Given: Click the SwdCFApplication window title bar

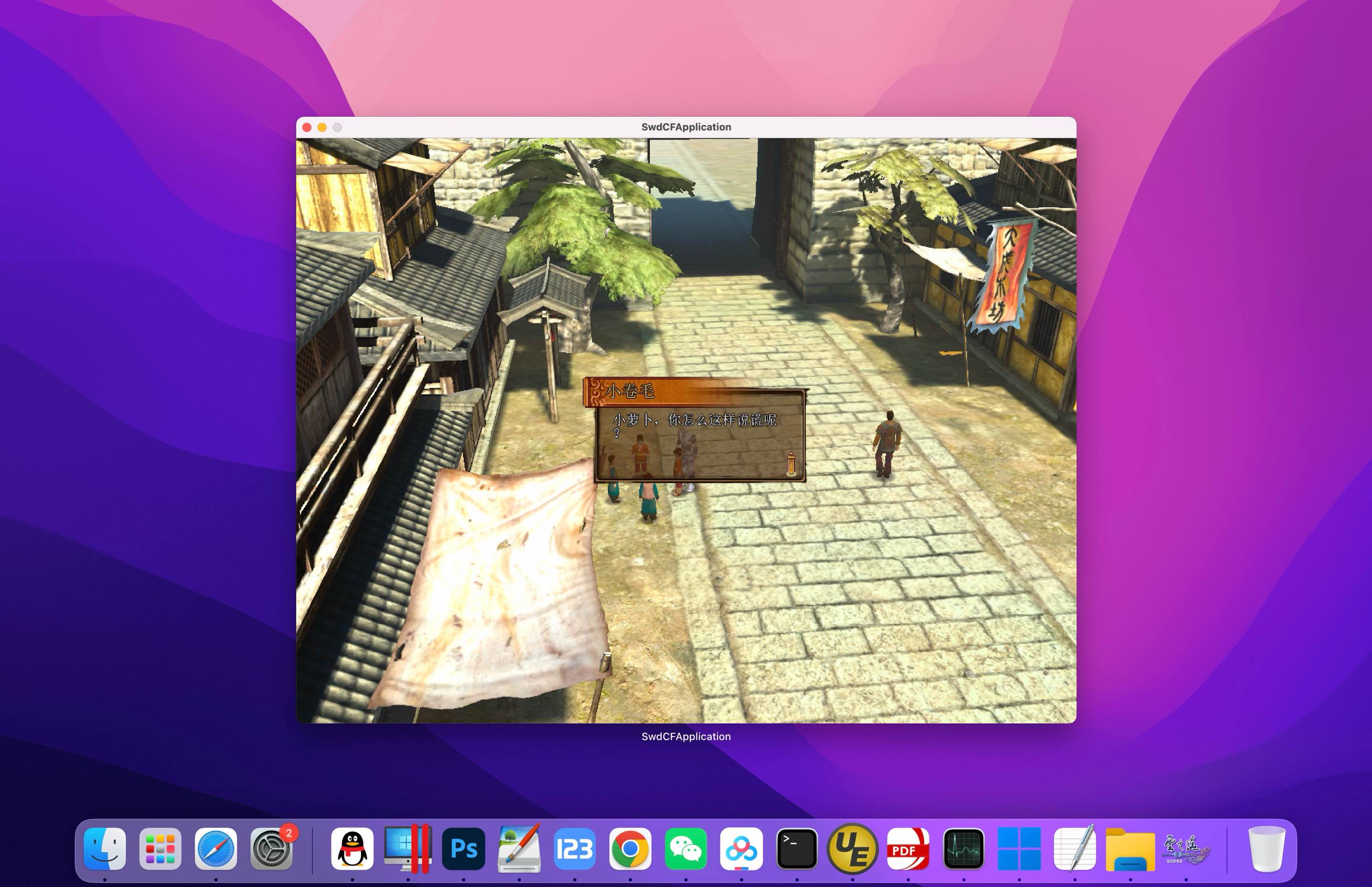Looking at the screenshot, I should point(686,127).
